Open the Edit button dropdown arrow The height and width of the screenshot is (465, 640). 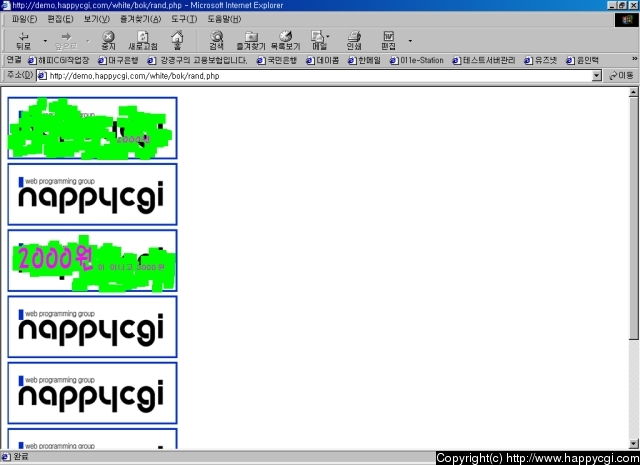point(410,41)
